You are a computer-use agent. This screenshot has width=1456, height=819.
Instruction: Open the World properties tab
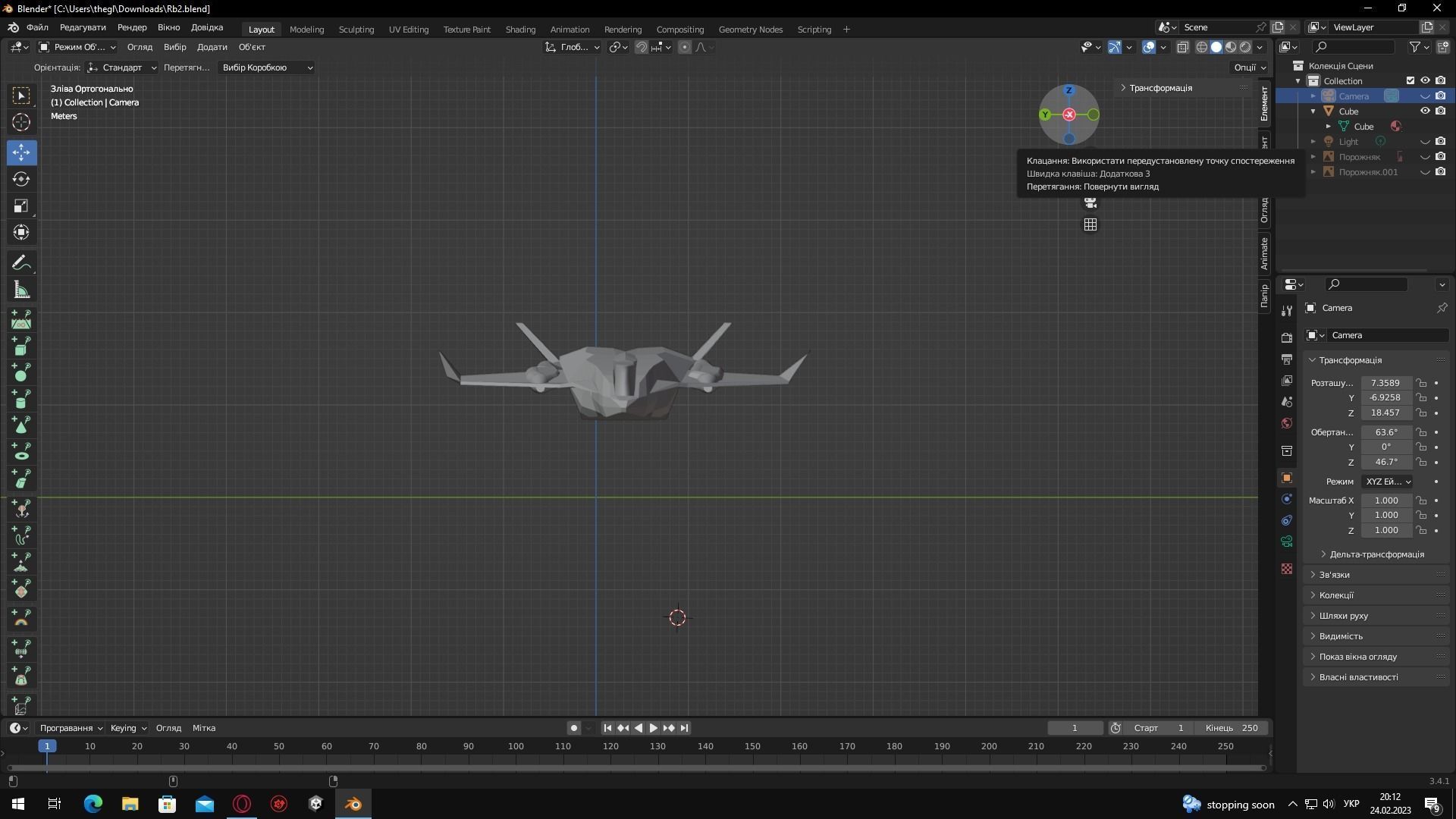(1287, 422)
